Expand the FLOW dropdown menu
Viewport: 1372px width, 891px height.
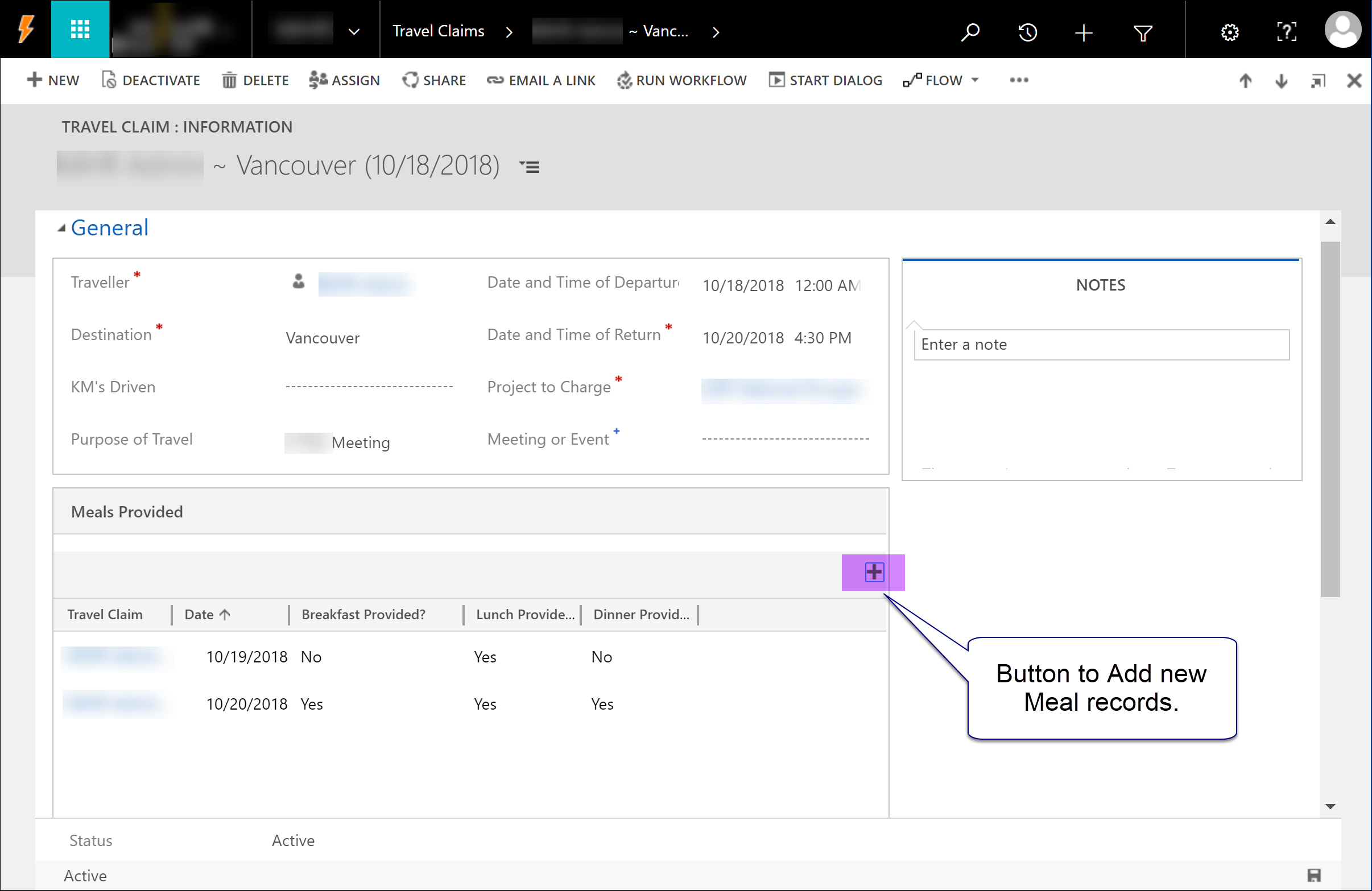(976, 81)
